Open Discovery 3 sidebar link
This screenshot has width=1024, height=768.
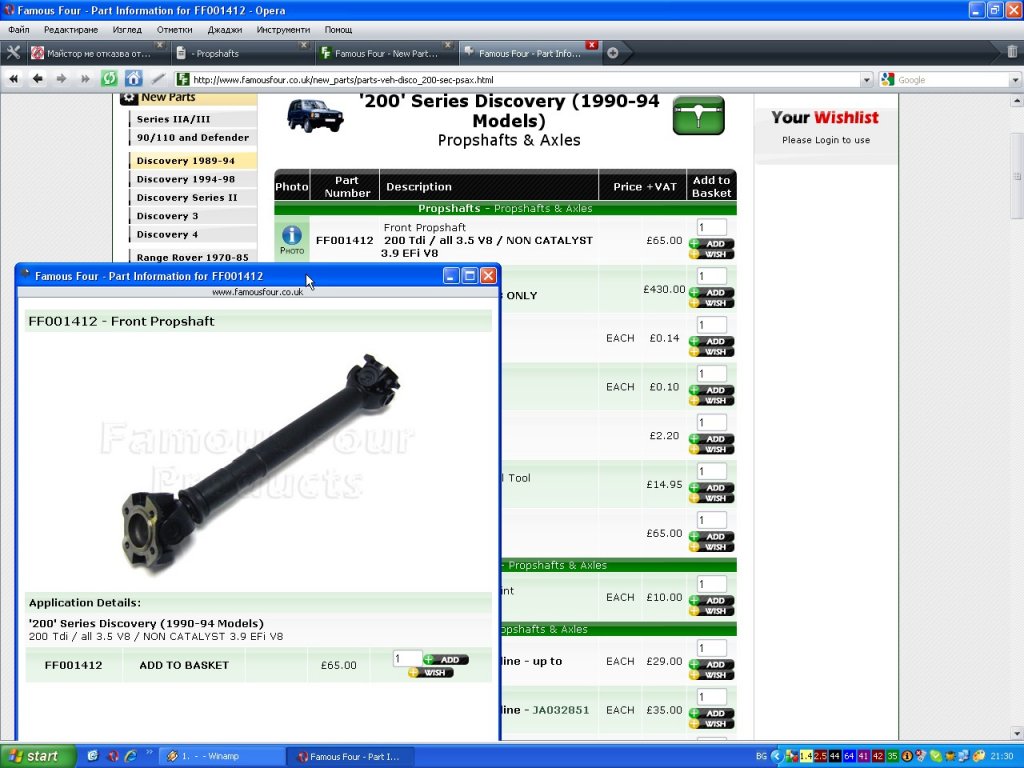193,216
